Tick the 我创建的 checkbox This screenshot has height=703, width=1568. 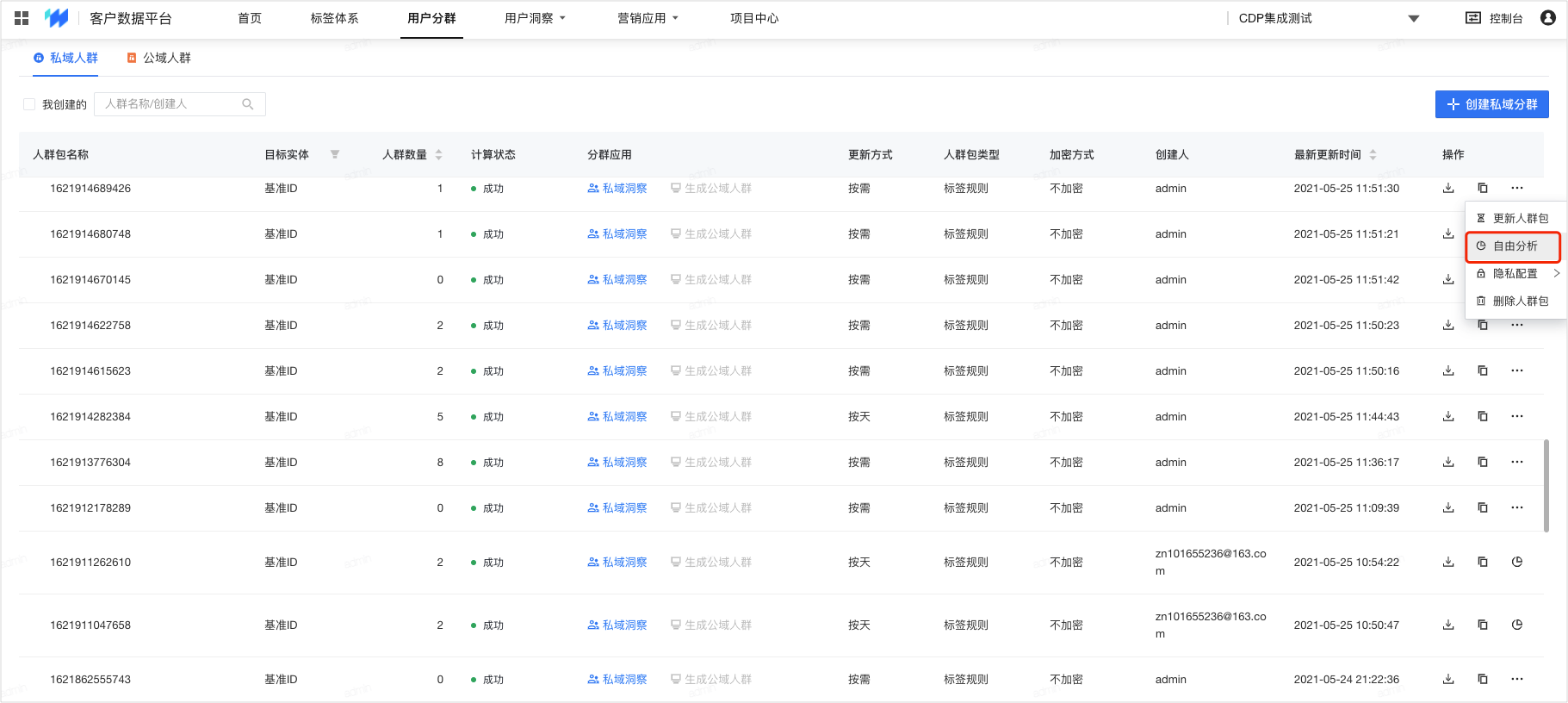click(29, 104)
